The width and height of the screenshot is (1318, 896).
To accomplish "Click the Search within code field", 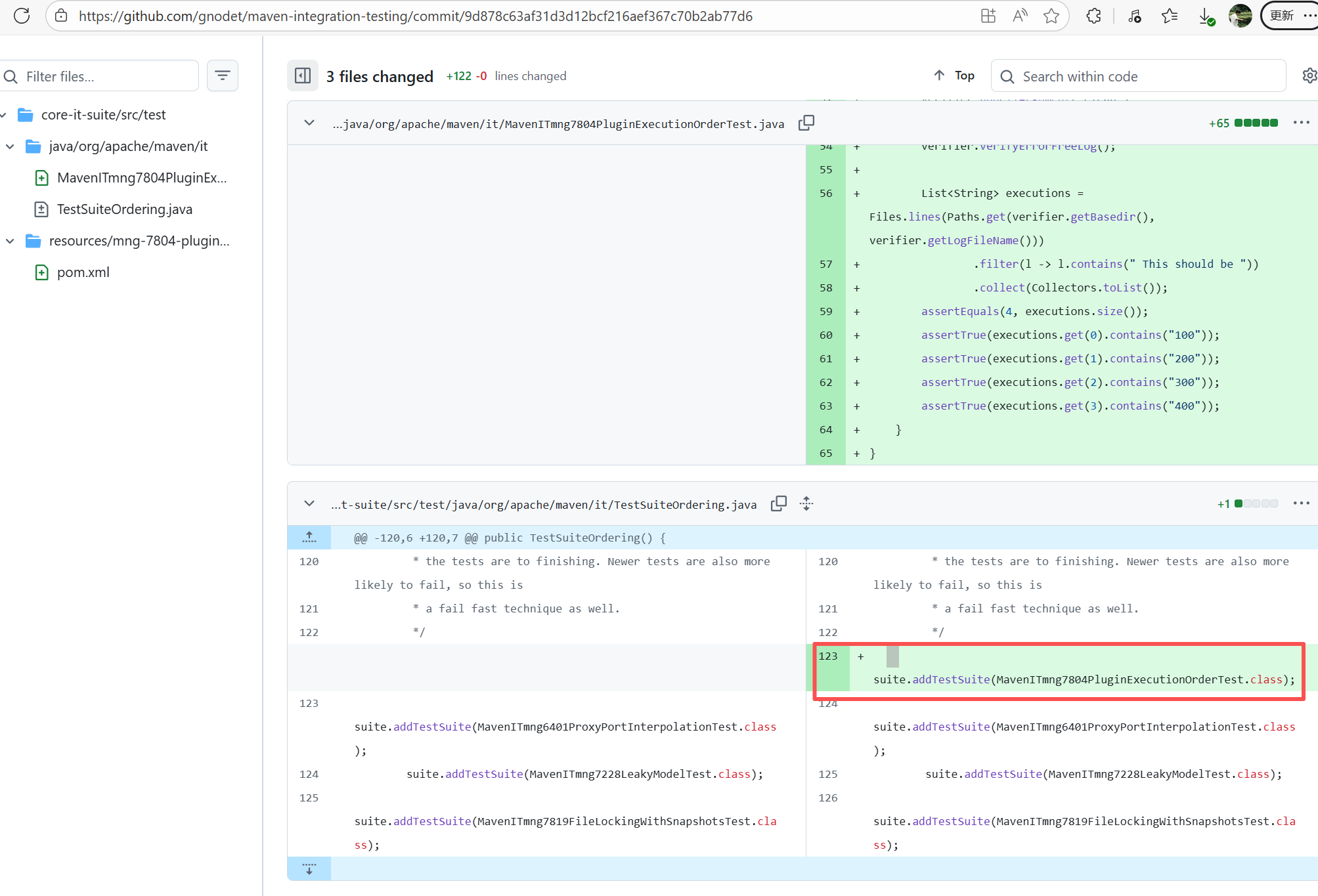I will [x=1139, y=76].
